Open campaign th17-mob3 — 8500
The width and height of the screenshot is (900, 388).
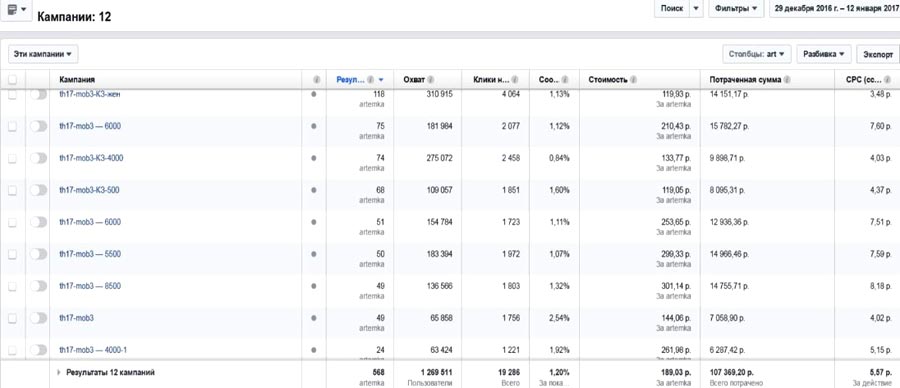(90, 286)
